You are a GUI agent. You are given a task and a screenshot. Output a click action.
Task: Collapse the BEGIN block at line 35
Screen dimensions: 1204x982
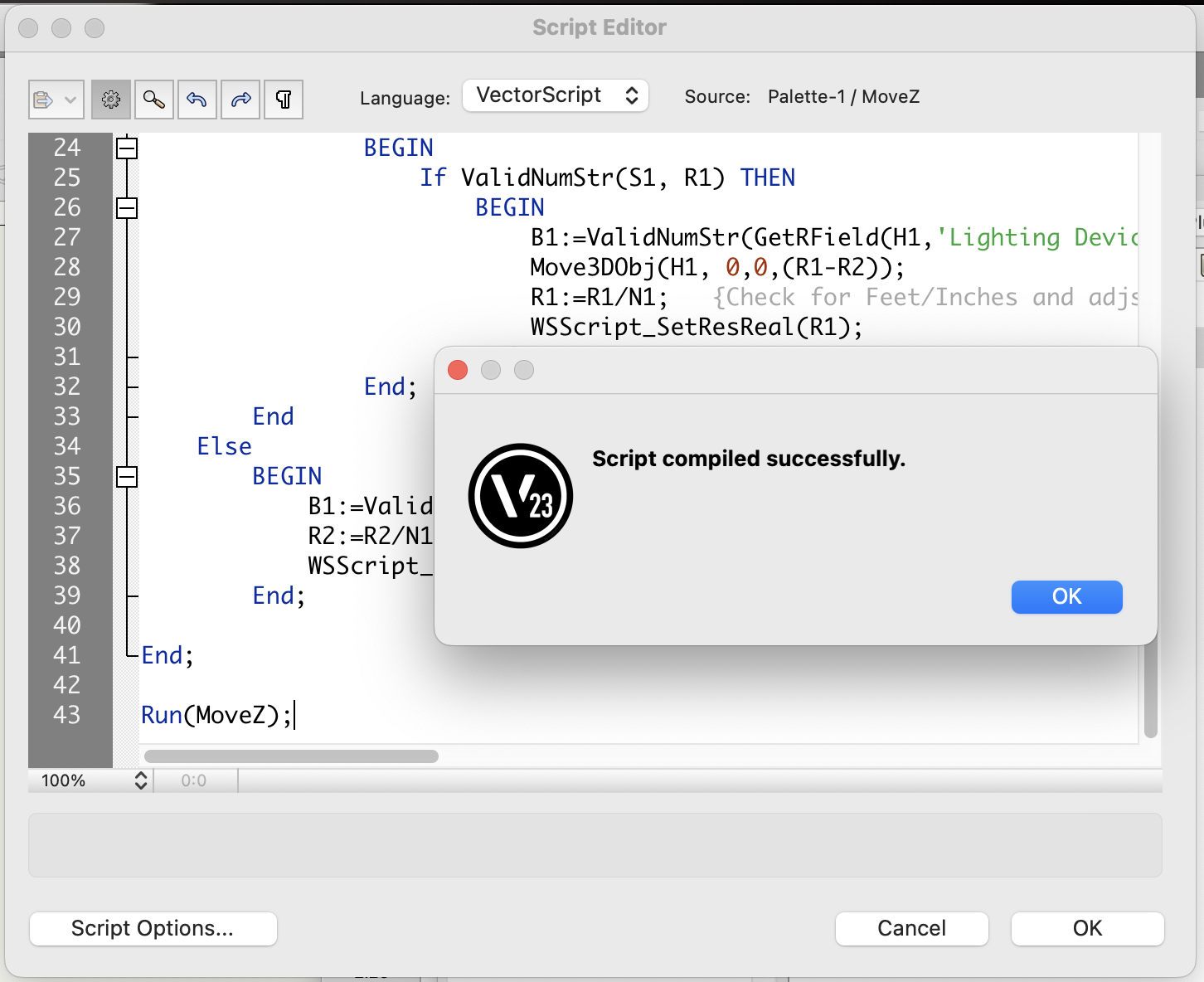pyautogui.click(x=127, y=477)
